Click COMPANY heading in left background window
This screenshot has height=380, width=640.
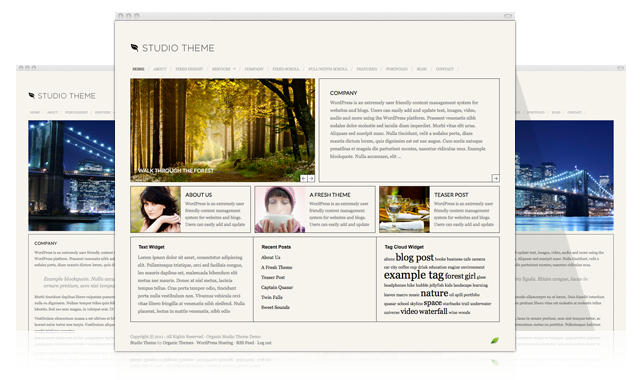point(46,243)
